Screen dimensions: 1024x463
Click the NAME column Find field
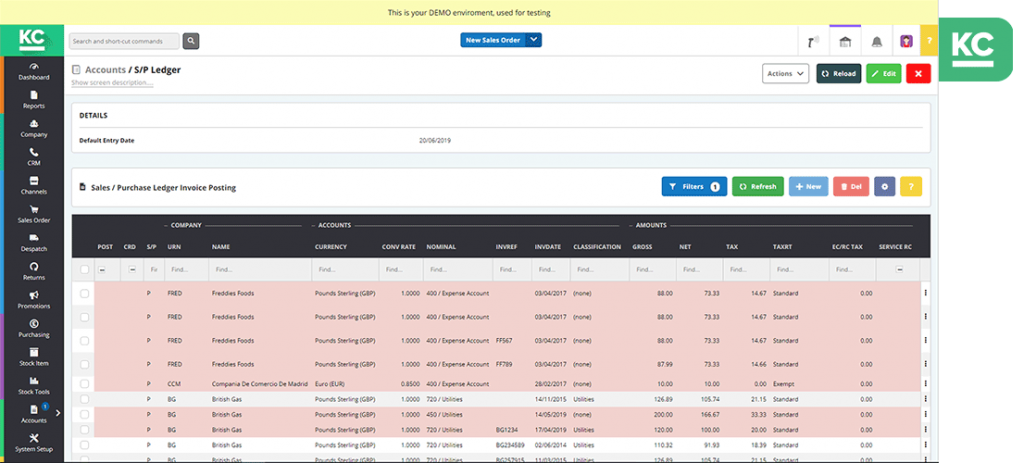pyautogui.click(x=259, y=269)
